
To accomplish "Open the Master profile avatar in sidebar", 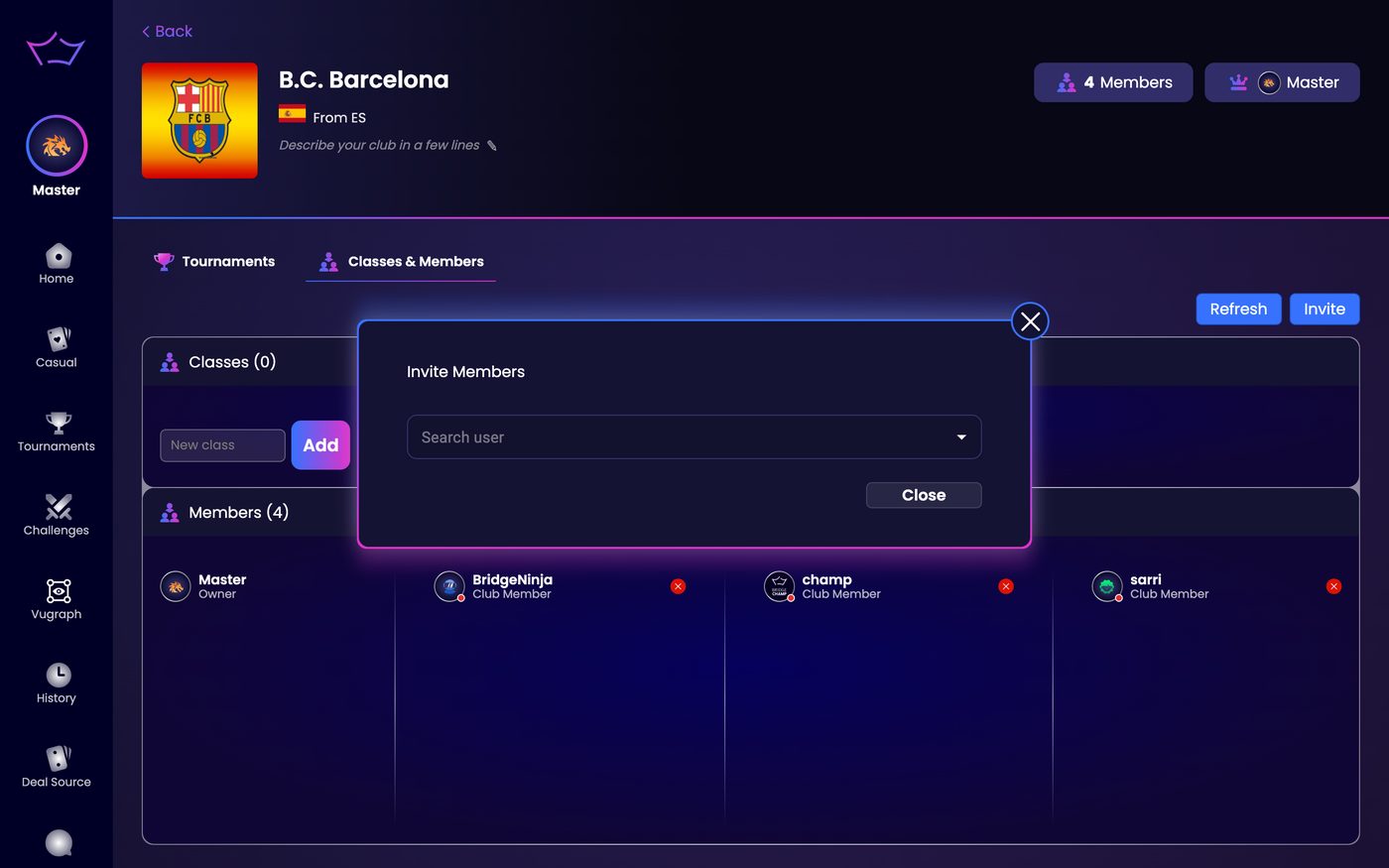I will [x=57, y=146].
